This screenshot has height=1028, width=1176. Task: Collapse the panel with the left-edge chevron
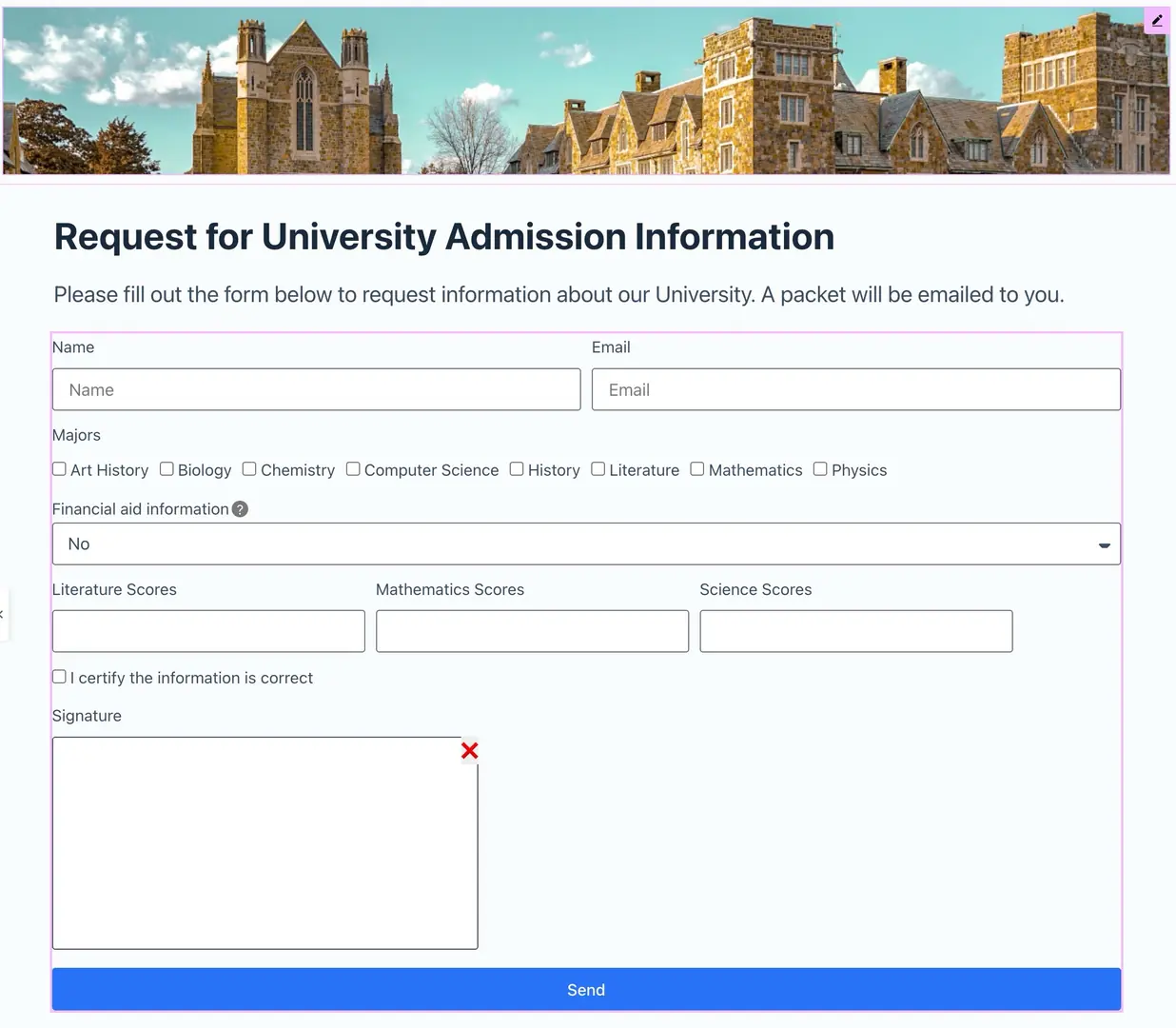[x=5, y=614]
